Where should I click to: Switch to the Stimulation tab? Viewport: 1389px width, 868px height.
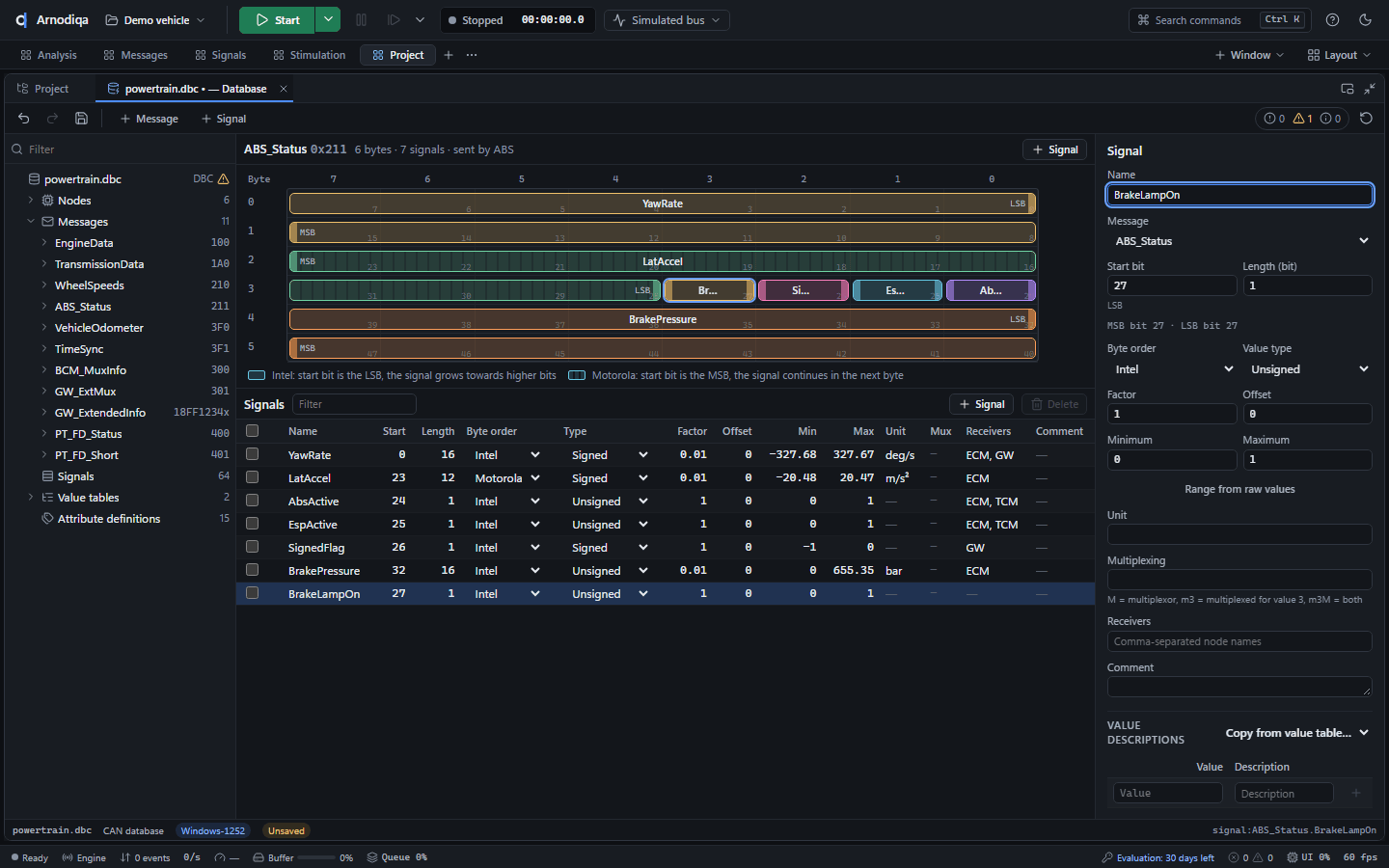[309, 55]
